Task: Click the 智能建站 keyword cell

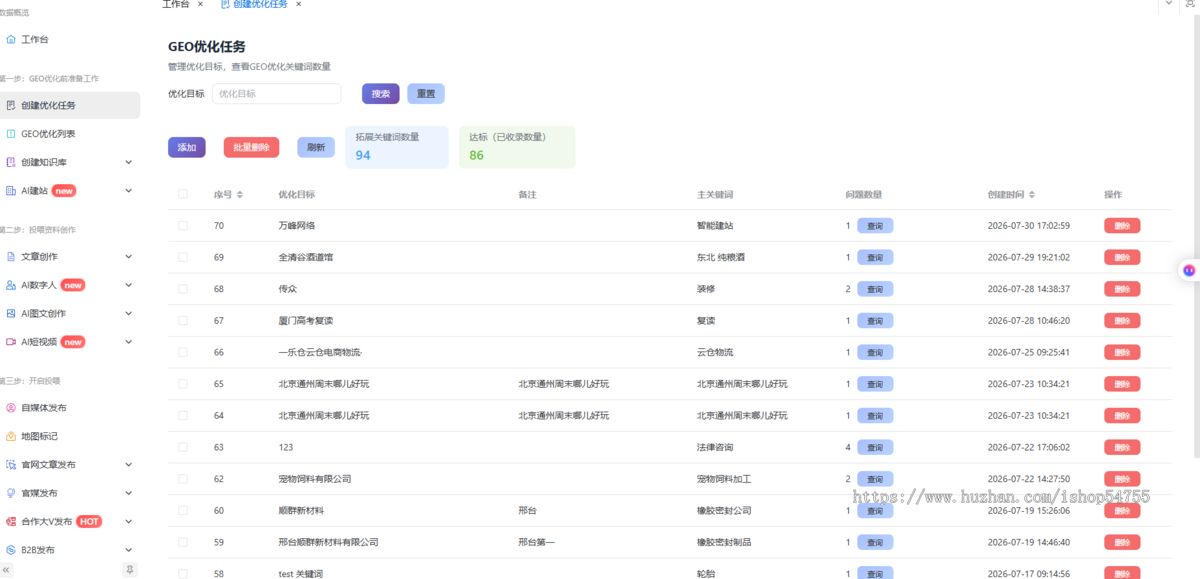Action: (715, 226)
